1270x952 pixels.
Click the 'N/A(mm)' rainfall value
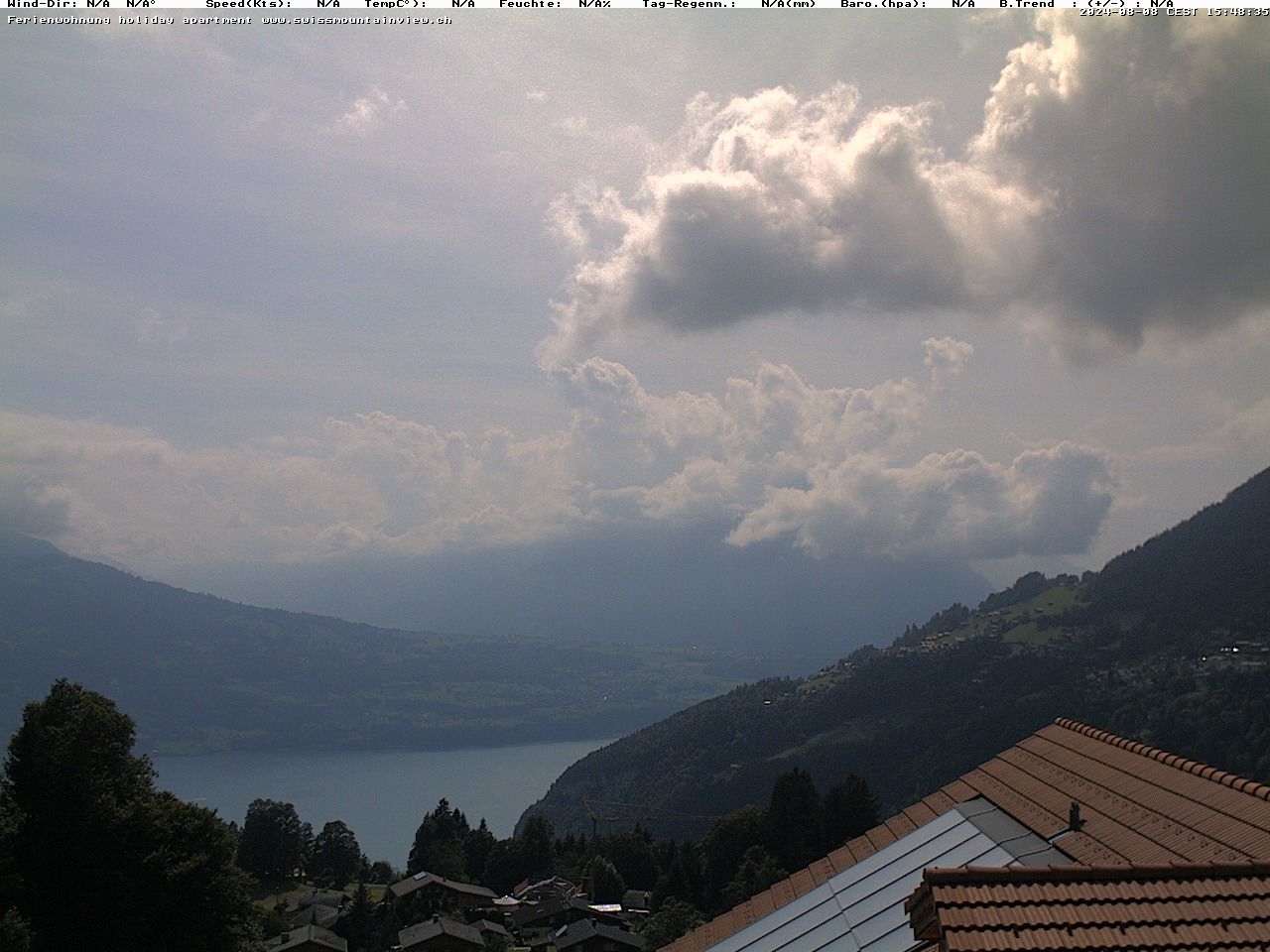789,4
